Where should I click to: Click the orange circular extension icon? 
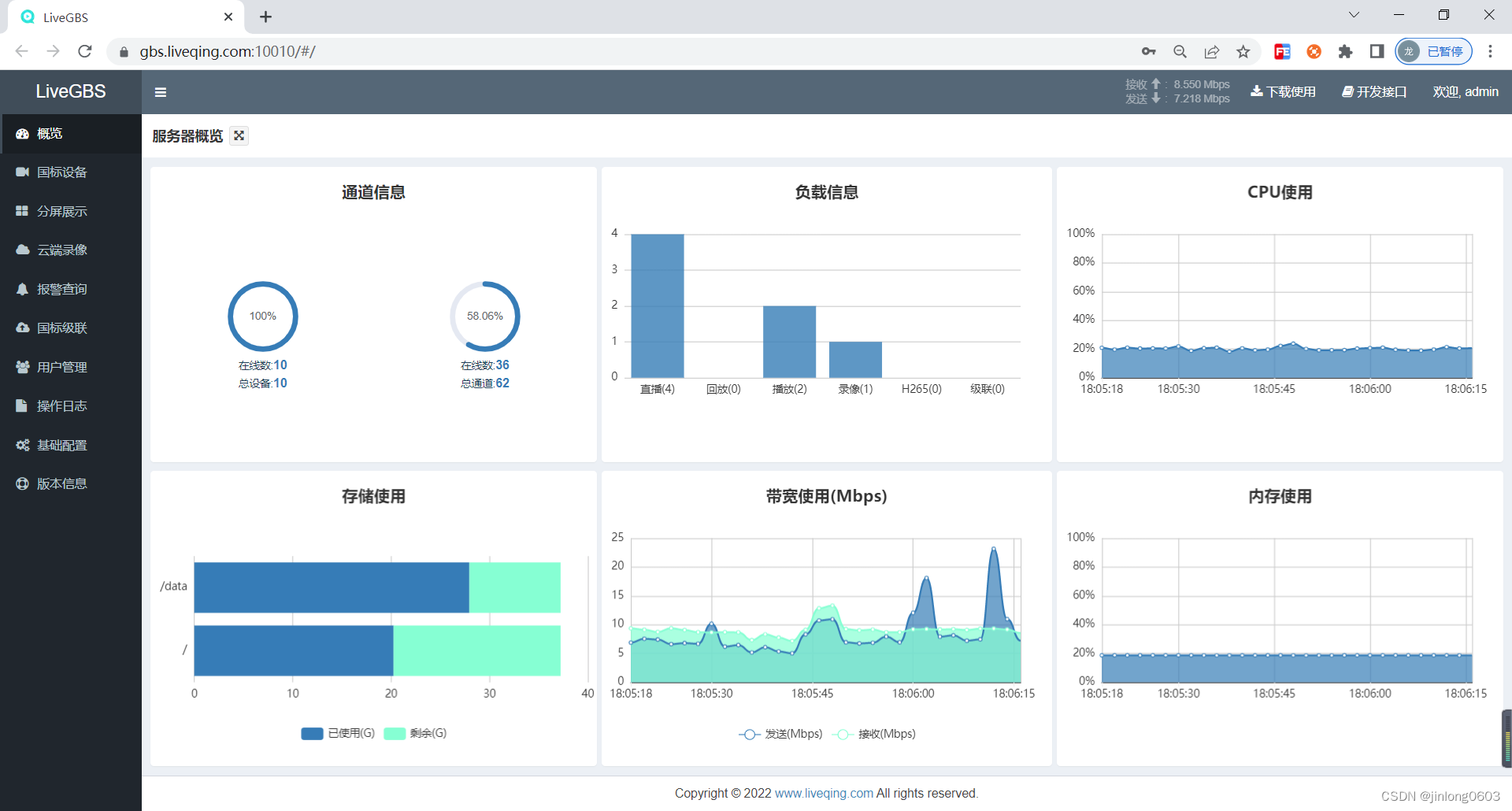tap(1314, 52)
